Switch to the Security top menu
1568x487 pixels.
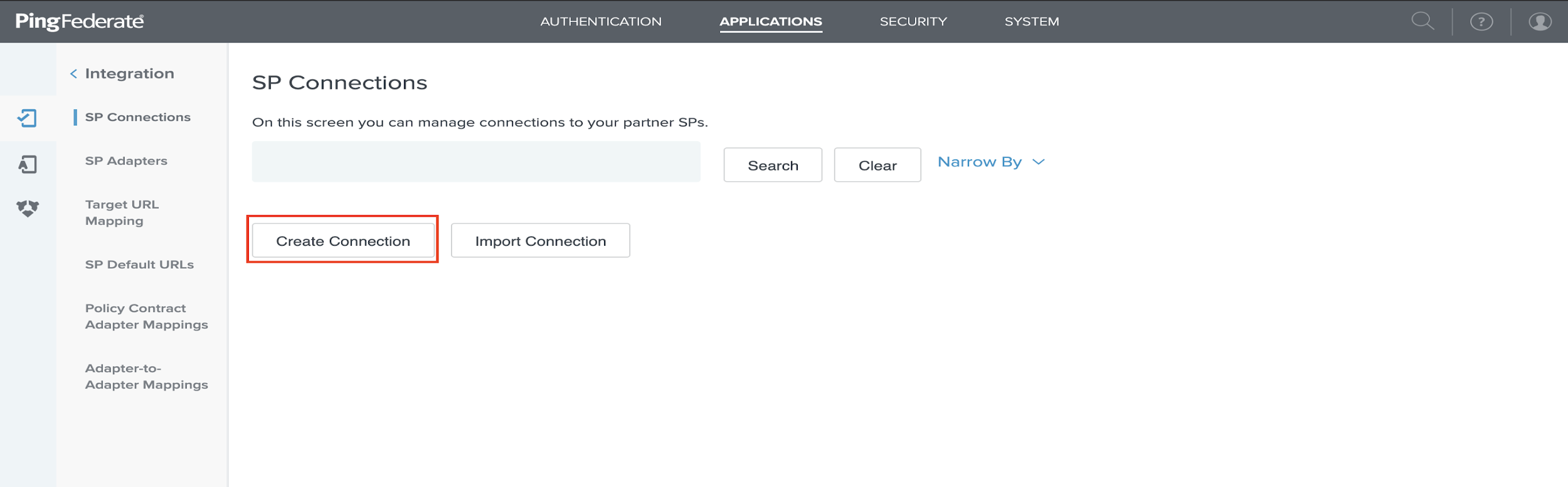coord(913,21)
